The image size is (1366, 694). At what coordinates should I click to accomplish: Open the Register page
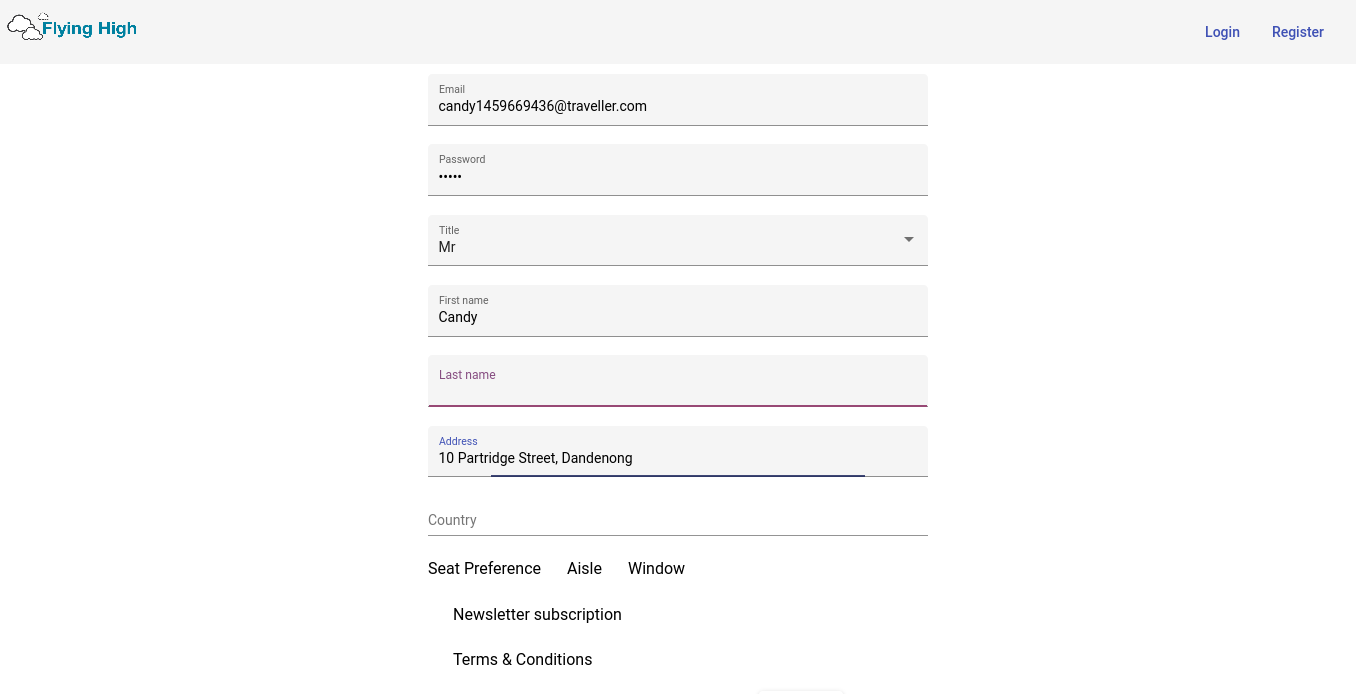[1298, 32]
